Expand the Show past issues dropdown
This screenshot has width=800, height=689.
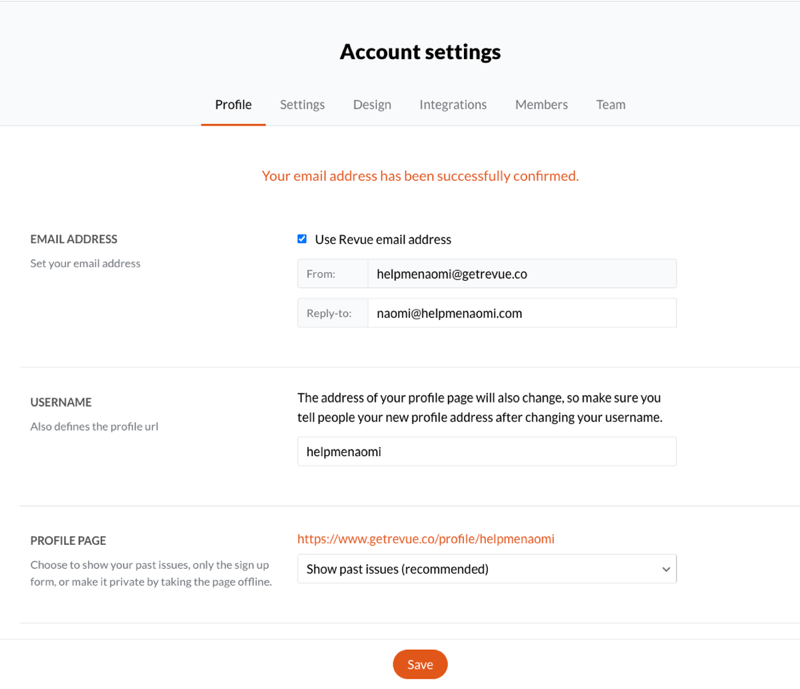coord(487,569)
